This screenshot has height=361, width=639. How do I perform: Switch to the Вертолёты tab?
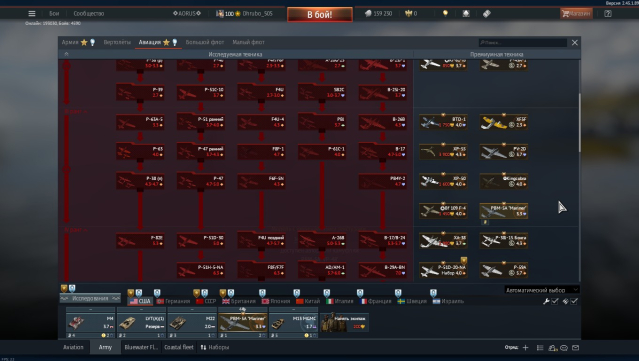(117, 42)
